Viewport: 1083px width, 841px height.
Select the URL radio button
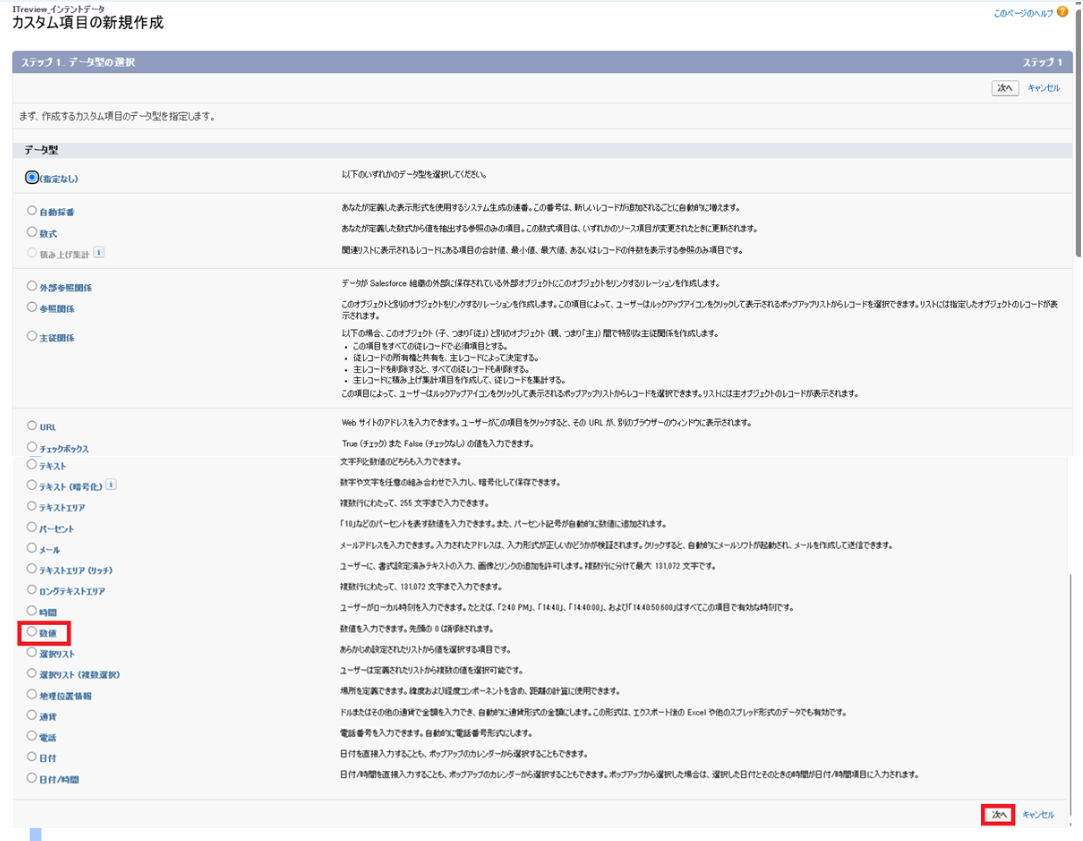coord(33,426)
